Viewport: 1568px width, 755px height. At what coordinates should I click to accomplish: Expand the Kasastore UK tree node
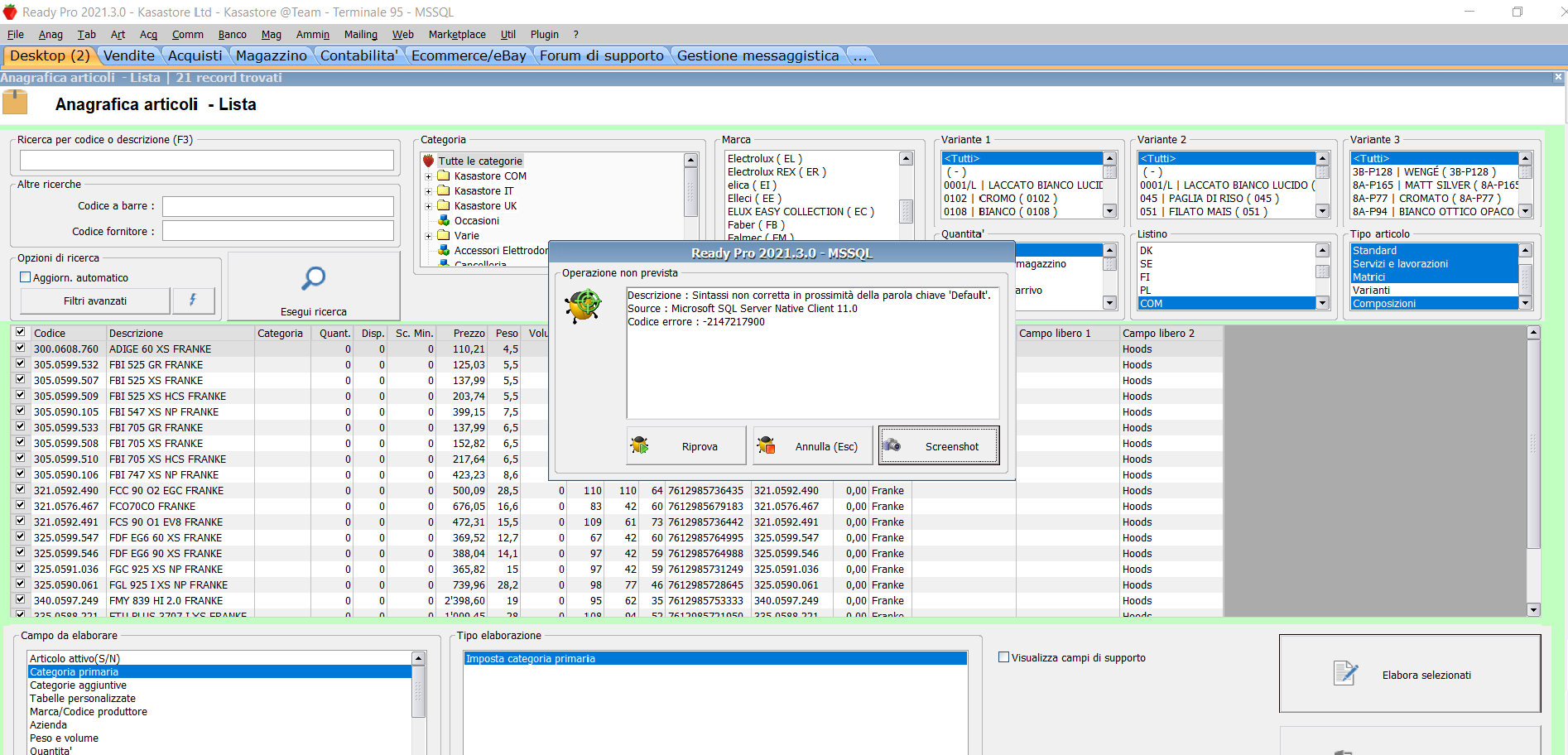(x=428, y=206)
